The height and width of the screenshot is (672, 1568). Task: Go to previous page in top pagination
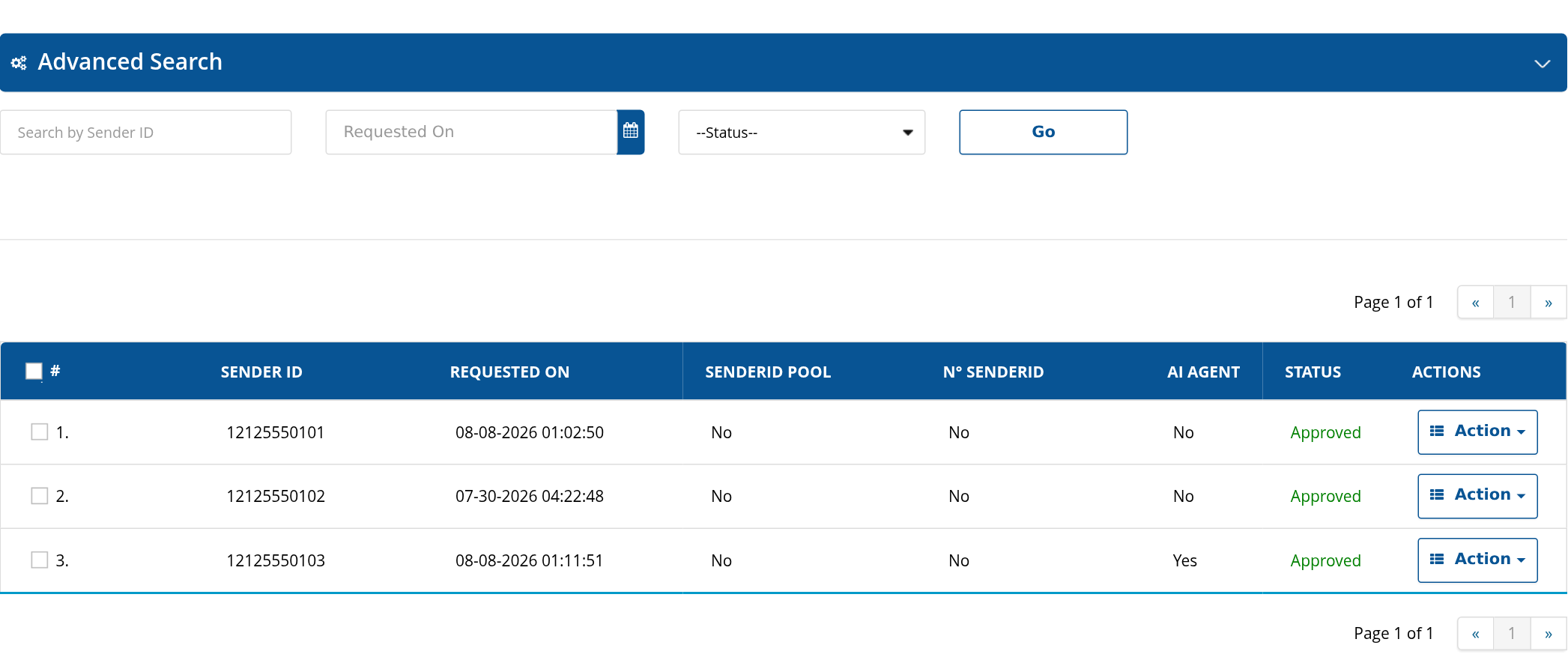1475,302
